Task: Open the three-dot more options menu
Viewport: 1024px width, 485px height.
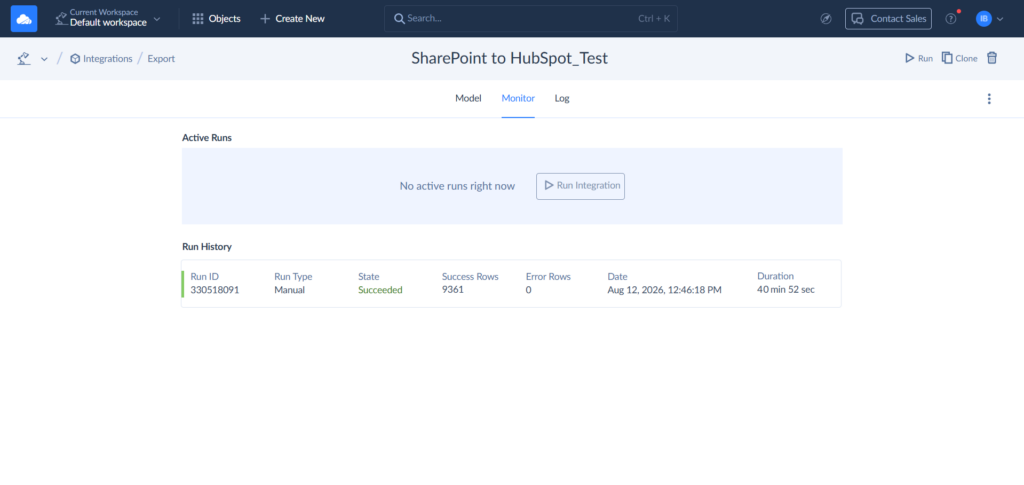Action: point(989,99)
